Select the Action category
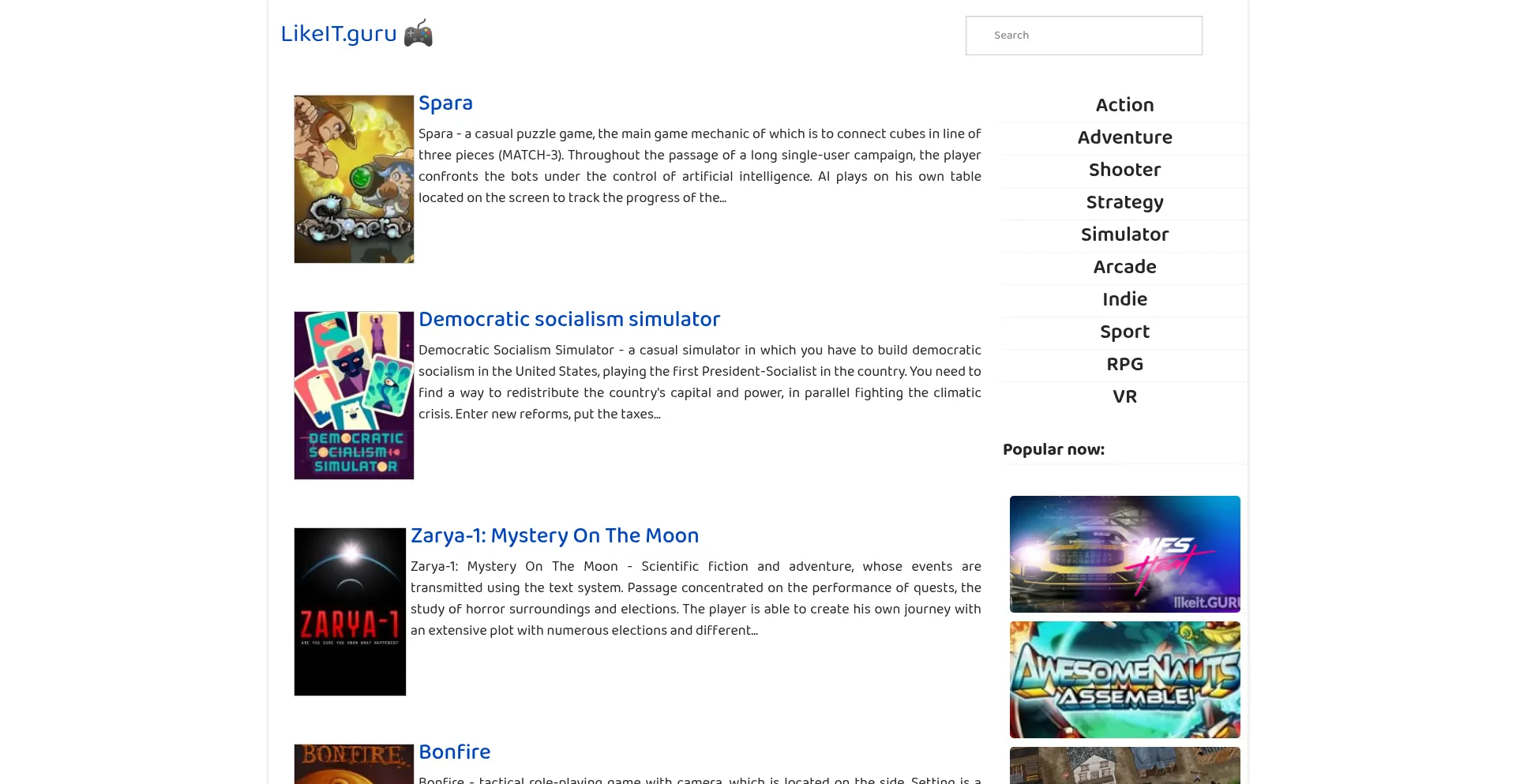The height and width of the screenshot is (784, 1516). coord(1124,105)
